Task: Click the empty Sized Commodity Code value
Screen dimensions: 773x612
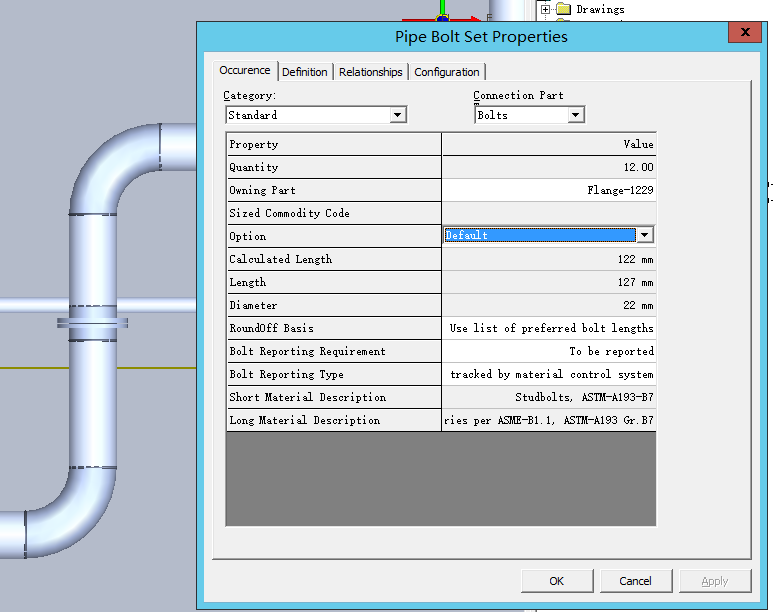Action: pos(549,213)
